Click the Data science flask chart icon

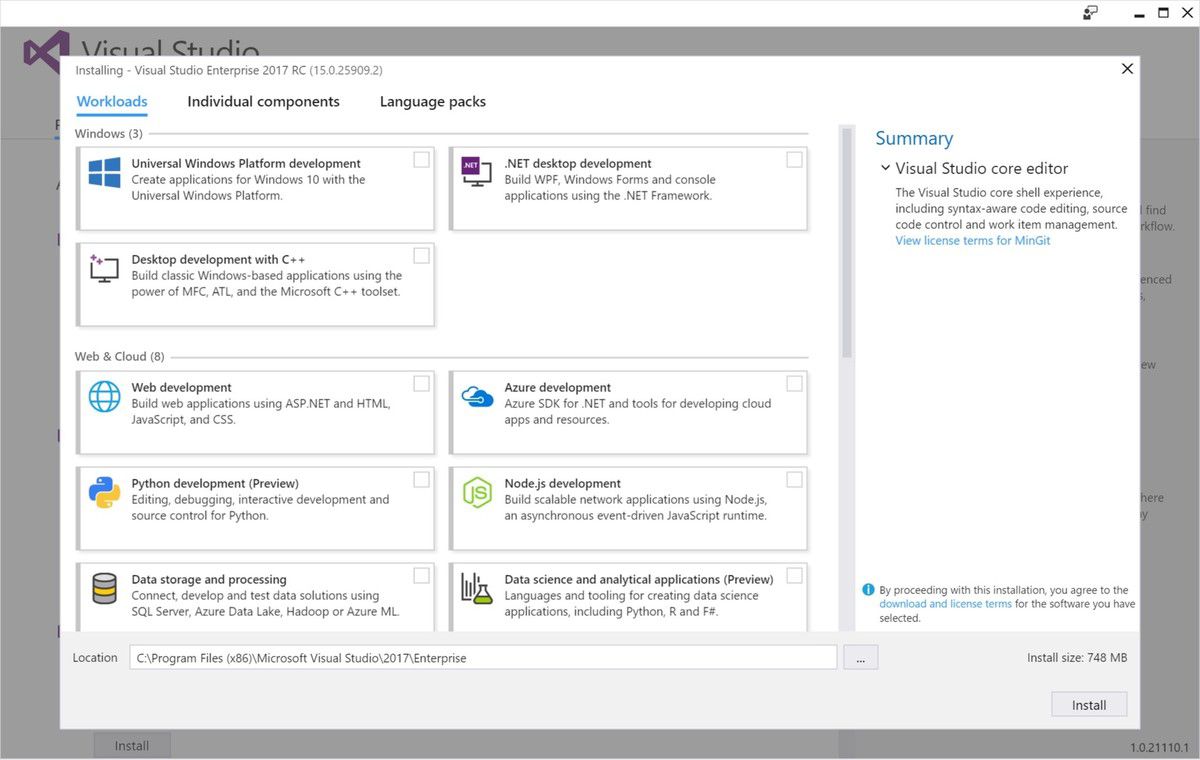point(477,588)
